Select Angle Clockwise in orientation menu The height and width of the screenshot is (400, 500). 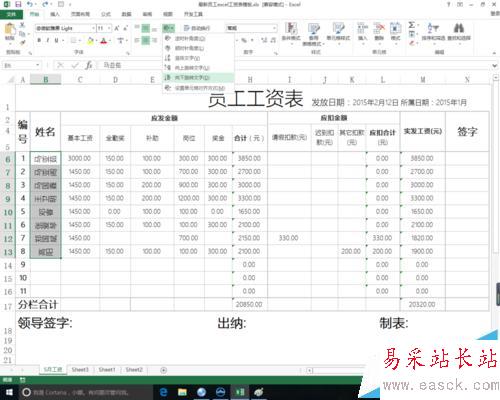[x=198, y=48]
